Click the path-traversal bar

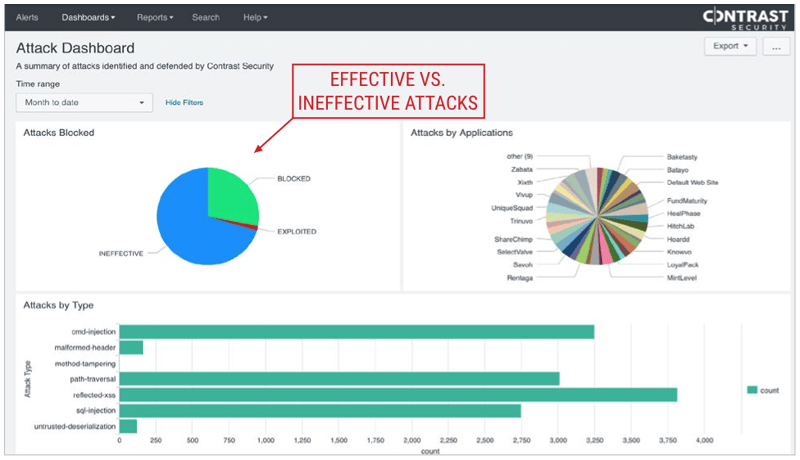(339, 379)
